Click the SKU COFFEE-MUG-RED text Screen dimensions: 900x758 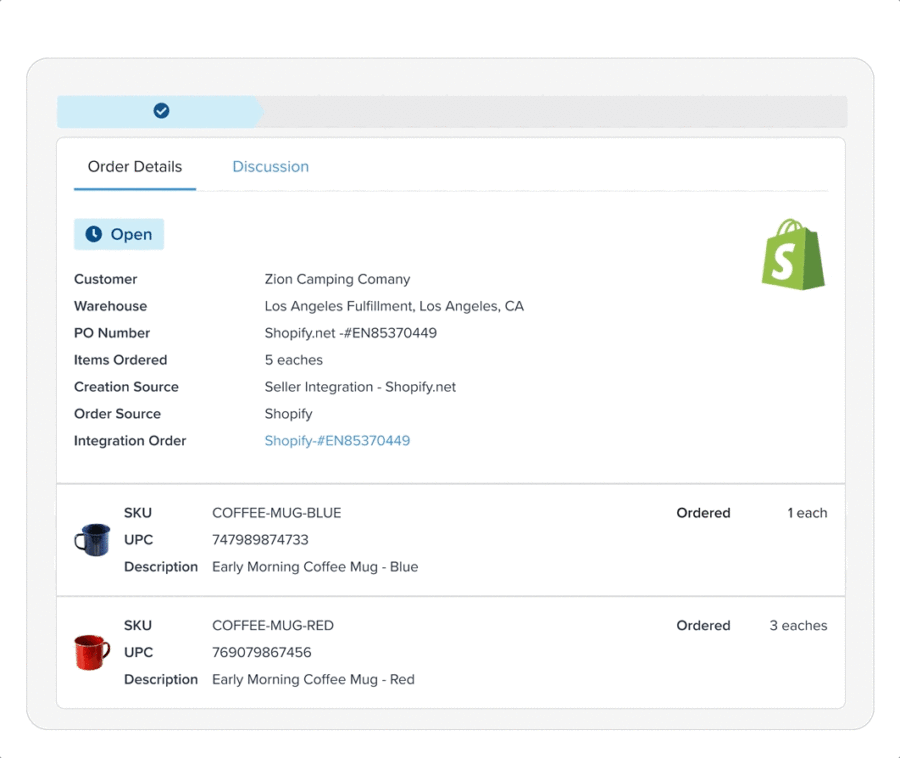pos(274,625)
